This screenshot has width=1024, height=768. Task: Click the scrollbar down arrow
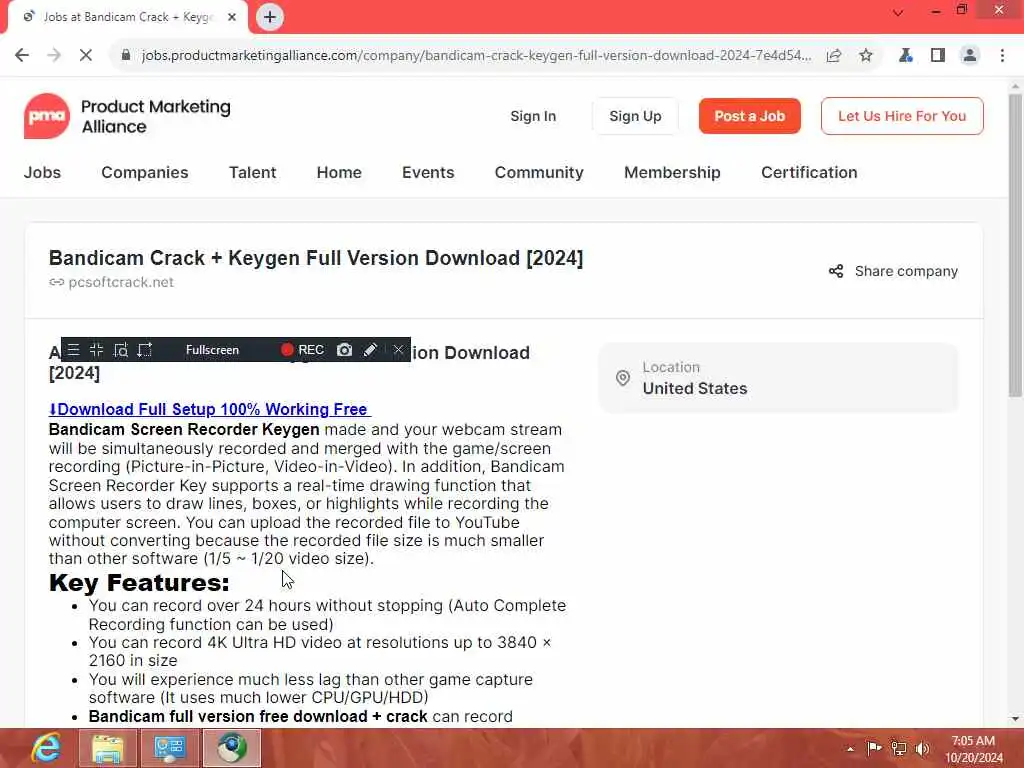pyautogui.click(x=1016, y=719)
